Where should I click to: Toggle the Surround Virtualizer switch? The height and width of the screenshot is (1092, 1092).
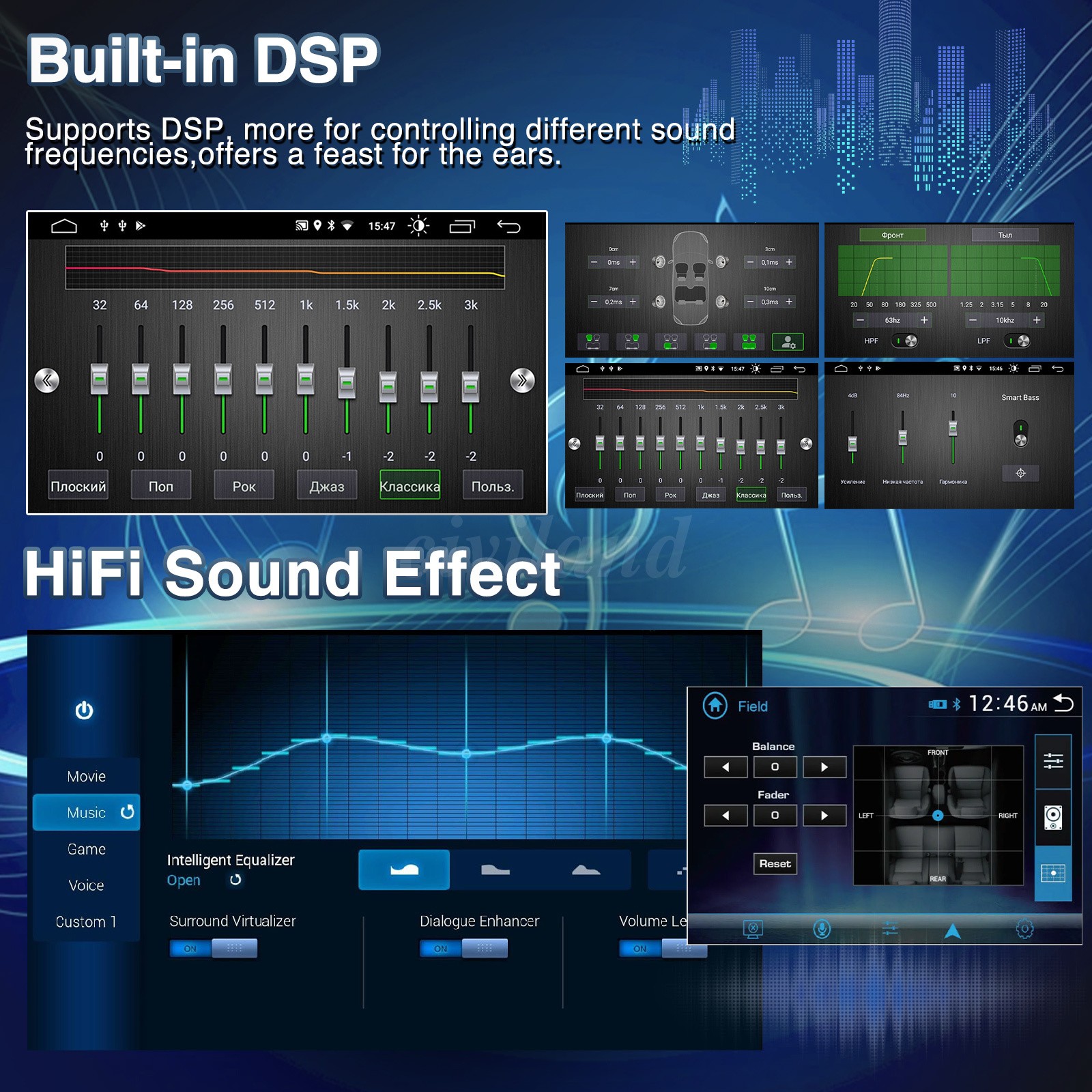click(x=213, y=948)
